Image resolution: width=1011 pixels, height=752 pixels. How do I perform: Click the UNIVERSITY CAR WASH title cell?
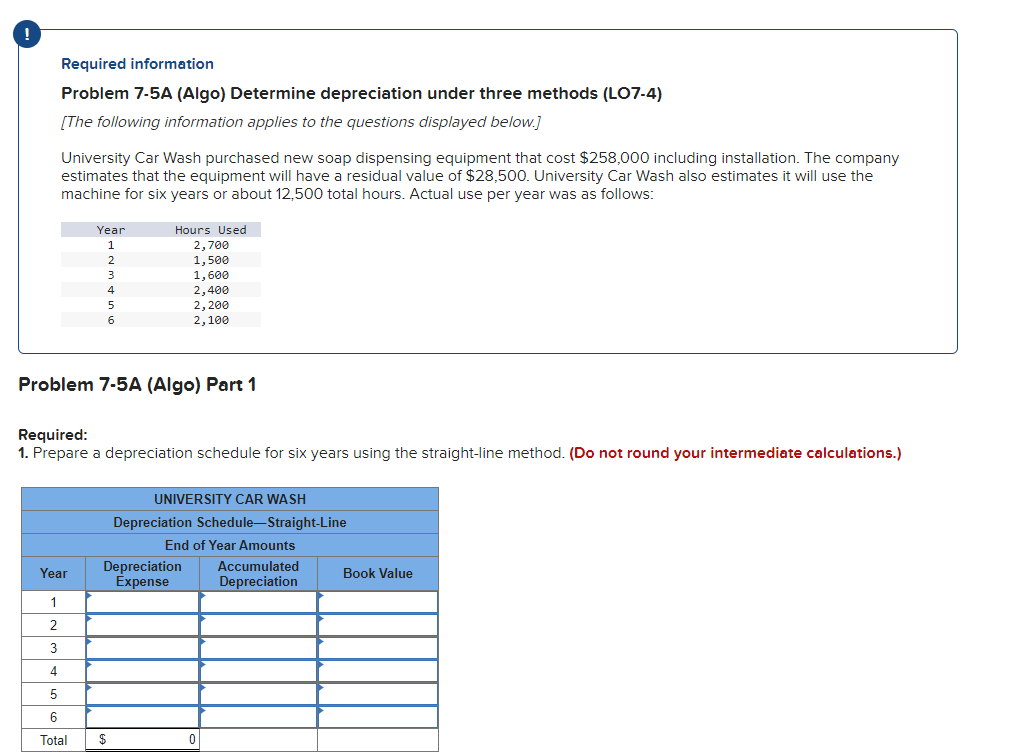click(x=229, y=499)
